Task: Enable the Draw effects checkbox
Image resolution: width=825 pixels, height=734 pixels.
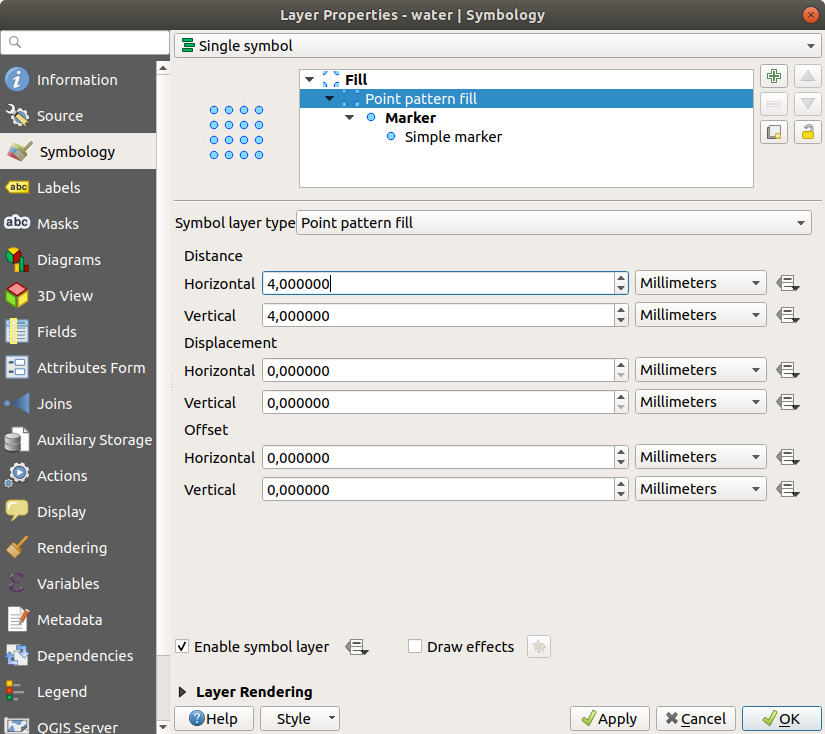Action: pyautogui.click(x=415, y=647)
